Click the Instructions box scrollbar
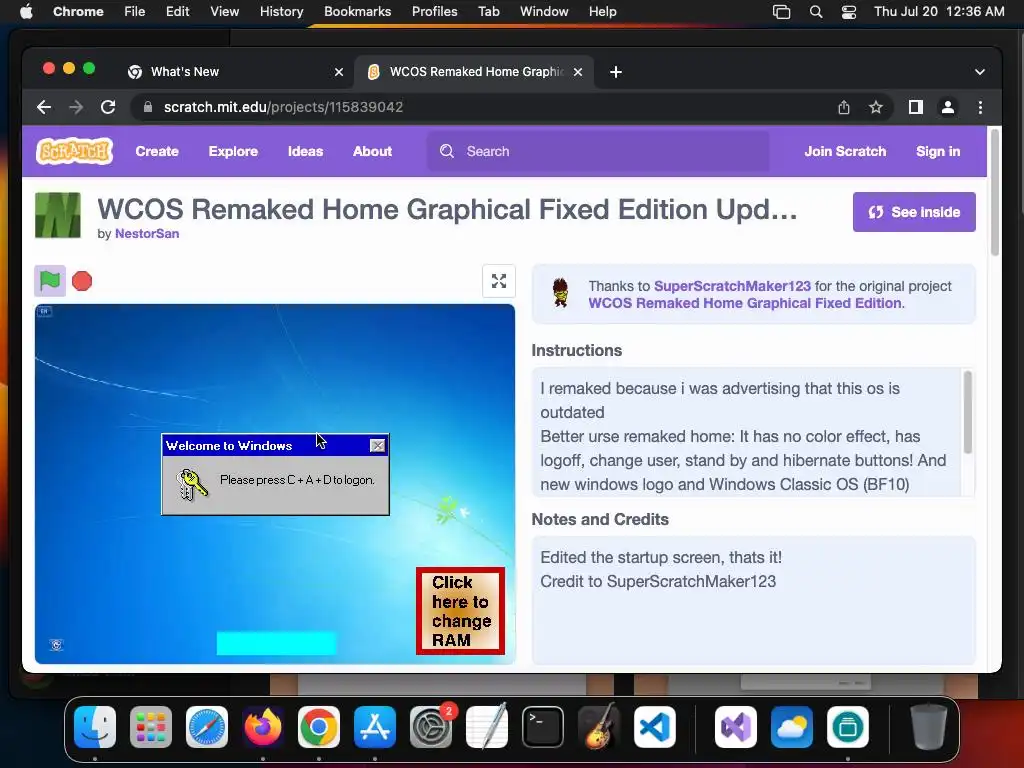Screen dimensions: 1024x768 (967, 412)
